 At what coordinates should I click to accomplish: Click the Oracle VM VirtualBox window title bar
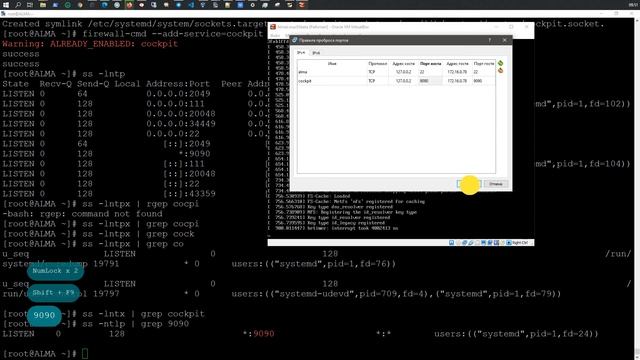point(400,27)
